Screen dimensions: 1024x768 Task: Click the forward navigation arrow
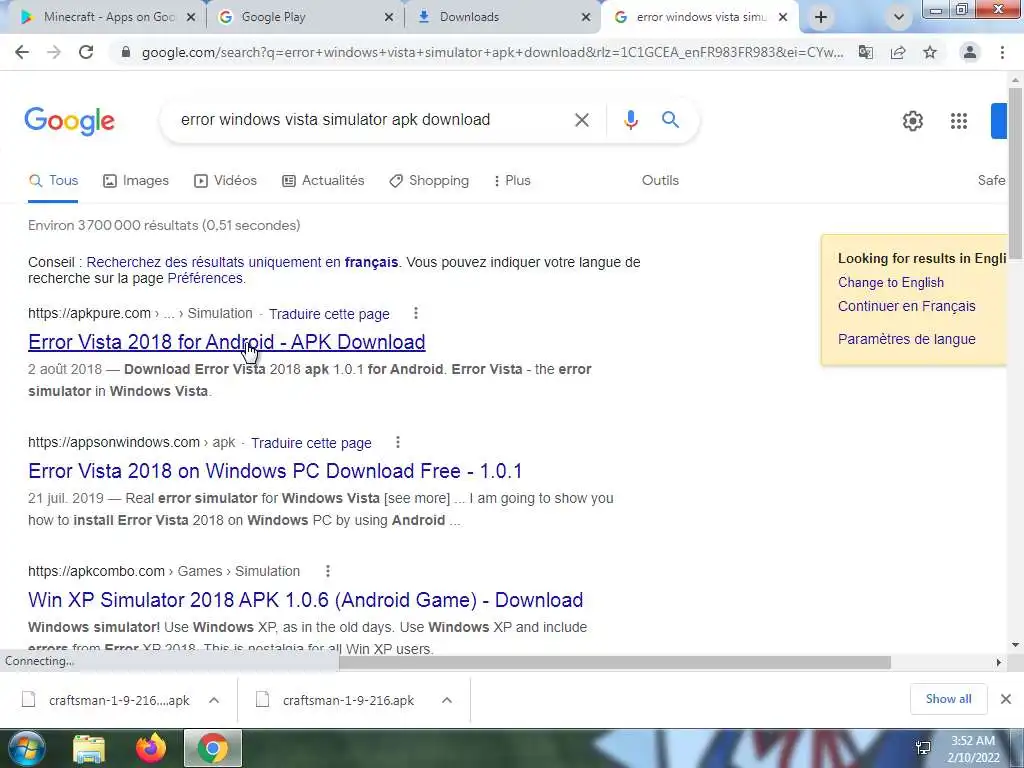tap(54, 52)
